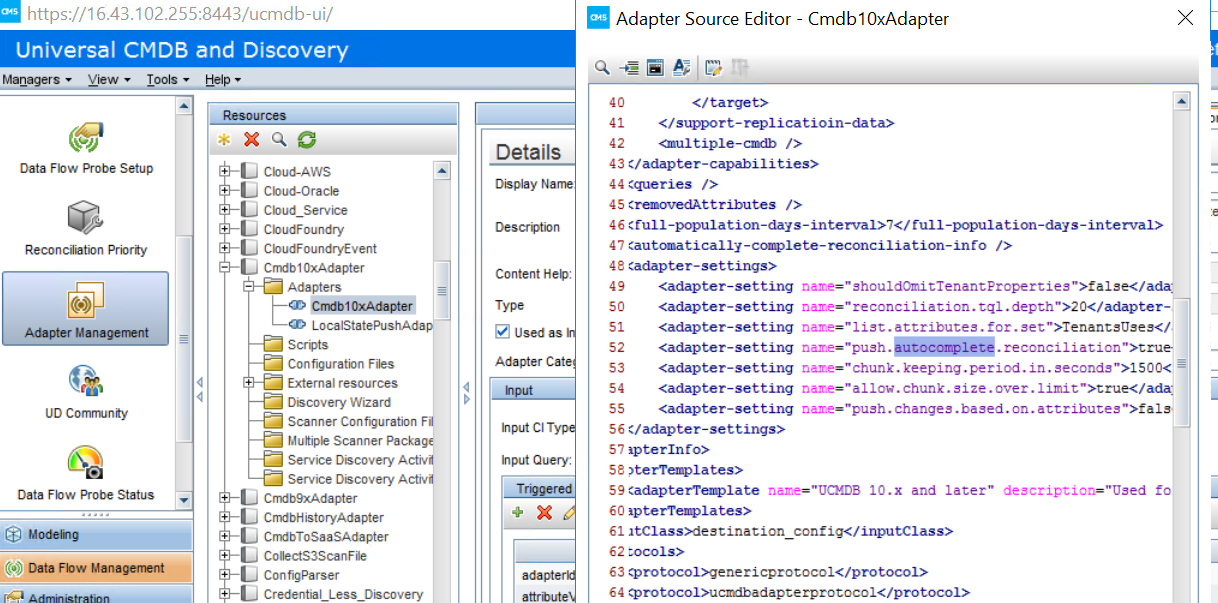Click the Find text magnifier in Adapter Source Editor
The height and width of the screenshot is (603, 1218).
(x=602, y=68)
